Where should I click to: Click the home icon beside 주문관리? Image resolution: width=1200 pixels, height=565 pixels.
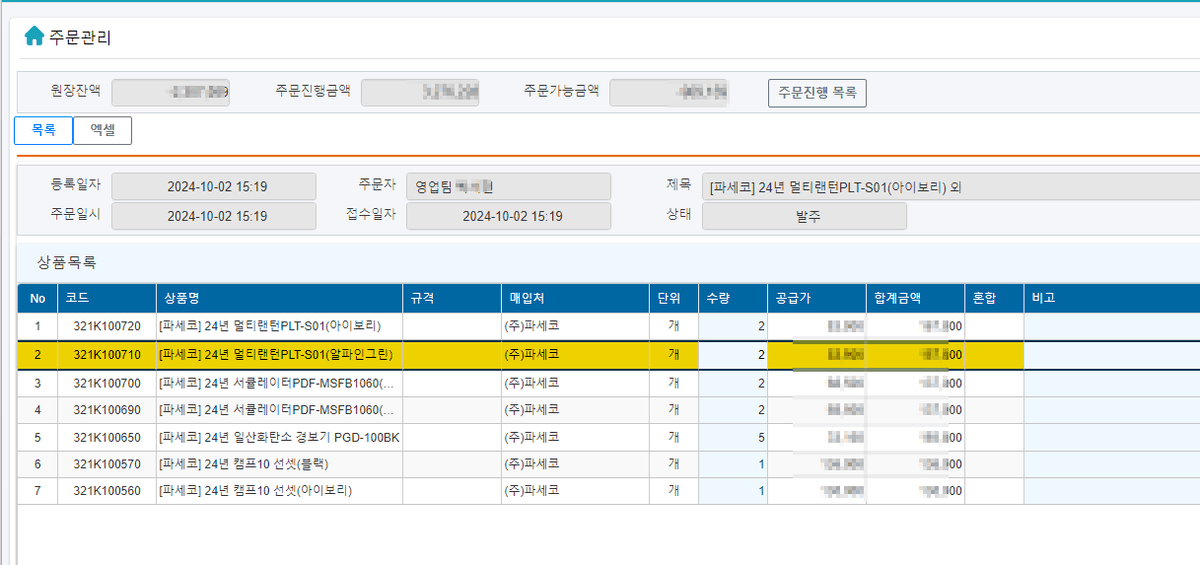pyautogui.click(x=34, y=37)
